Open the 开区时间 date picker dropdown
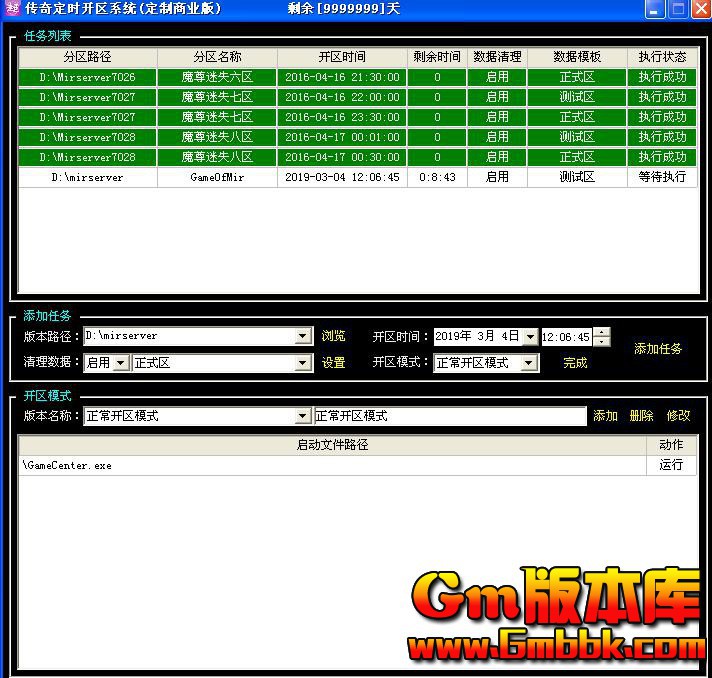The width and height of the screenshot is (712, 678). 530,337
